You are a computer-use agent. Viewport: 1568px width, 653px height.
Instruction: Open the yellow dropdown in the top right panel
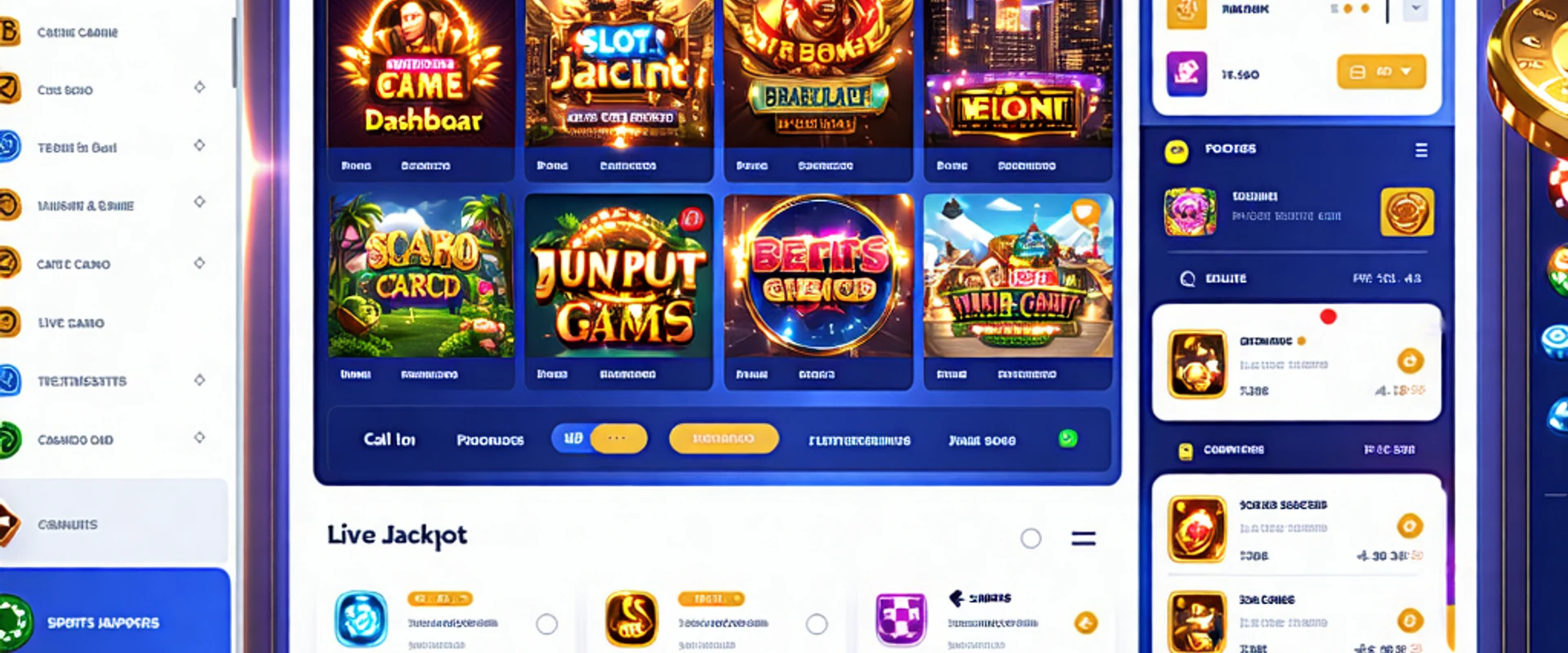[1381, 72]
